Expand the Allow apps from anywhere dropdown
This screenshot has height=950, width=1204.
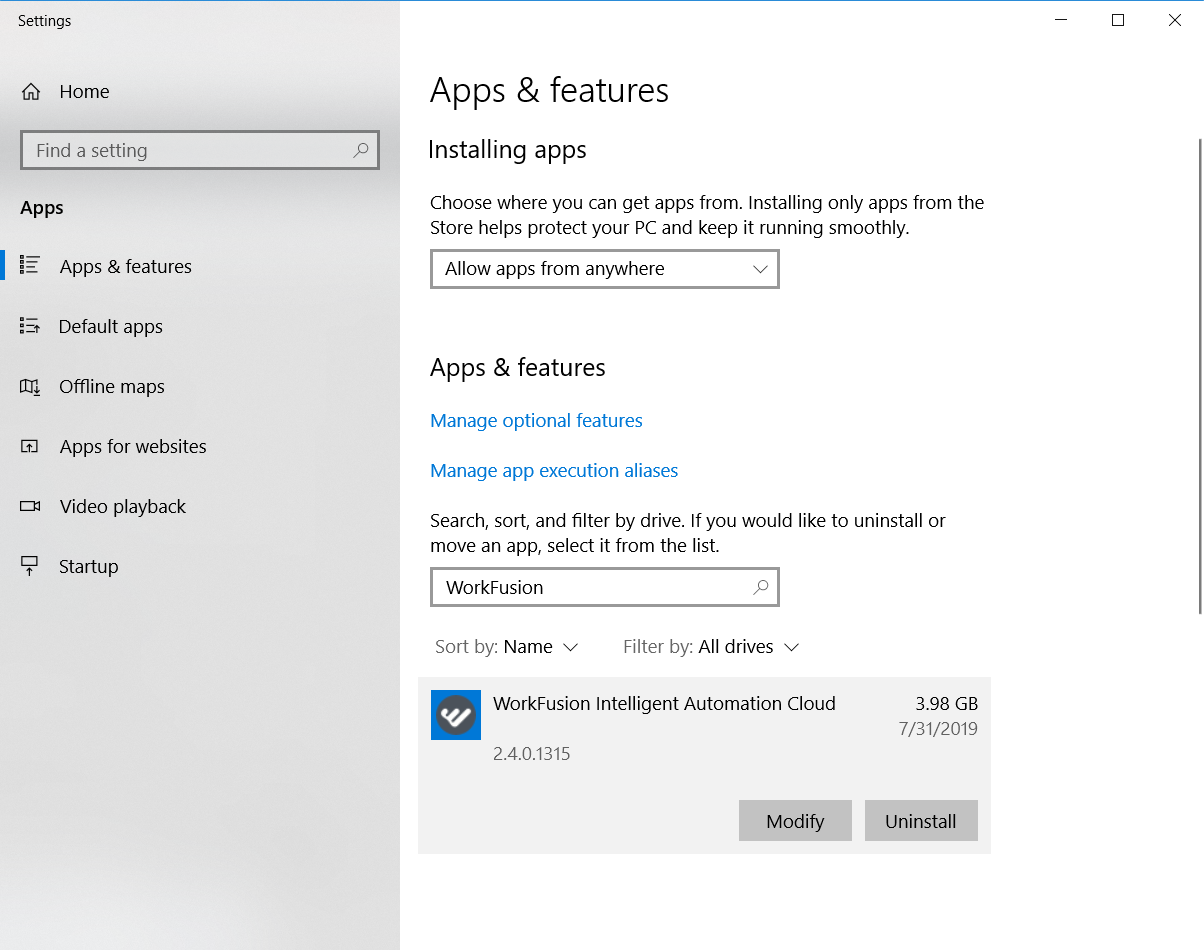pos(605,269)
